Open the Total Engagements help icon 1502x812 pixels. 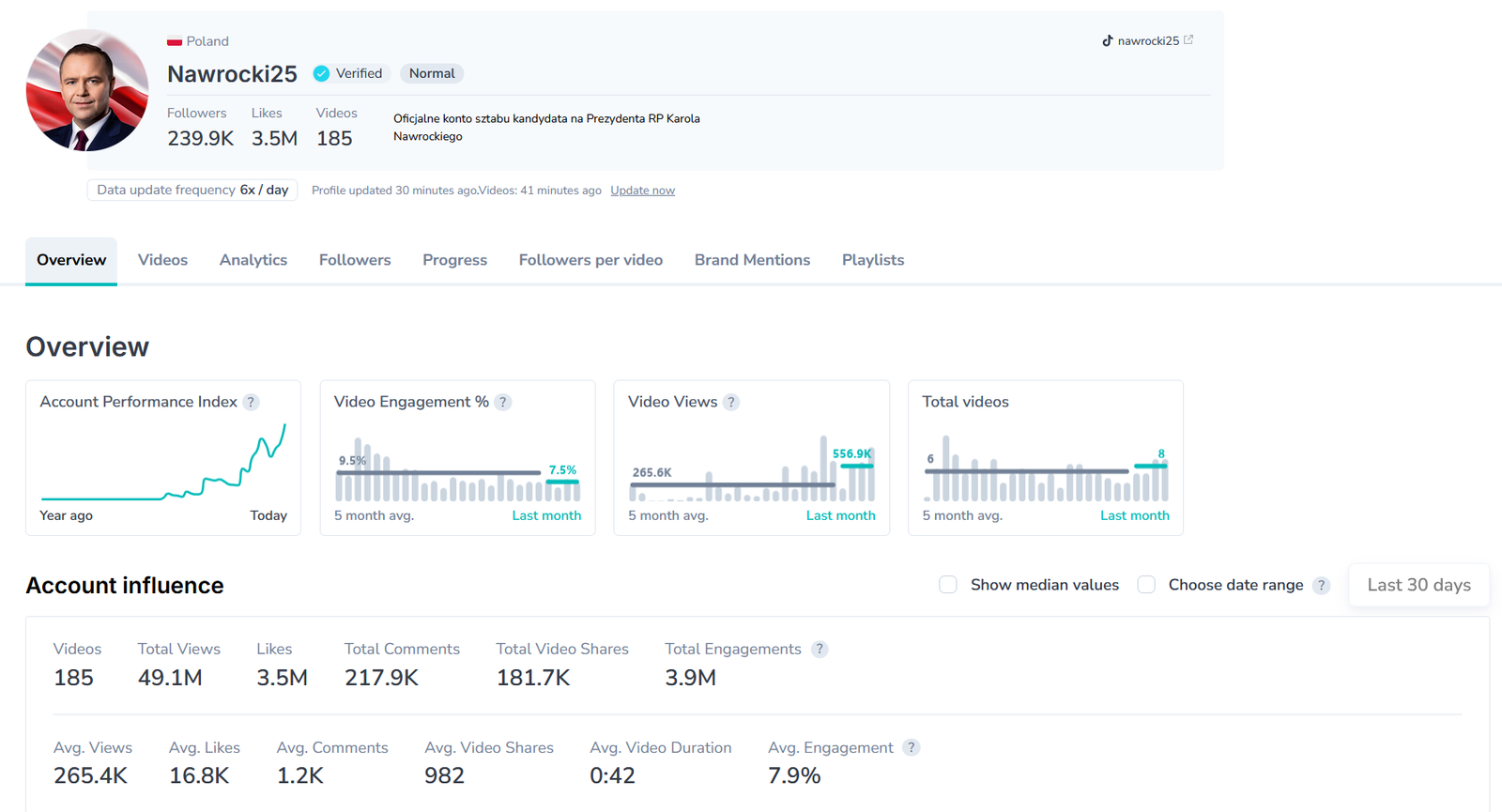coord(820,649)
